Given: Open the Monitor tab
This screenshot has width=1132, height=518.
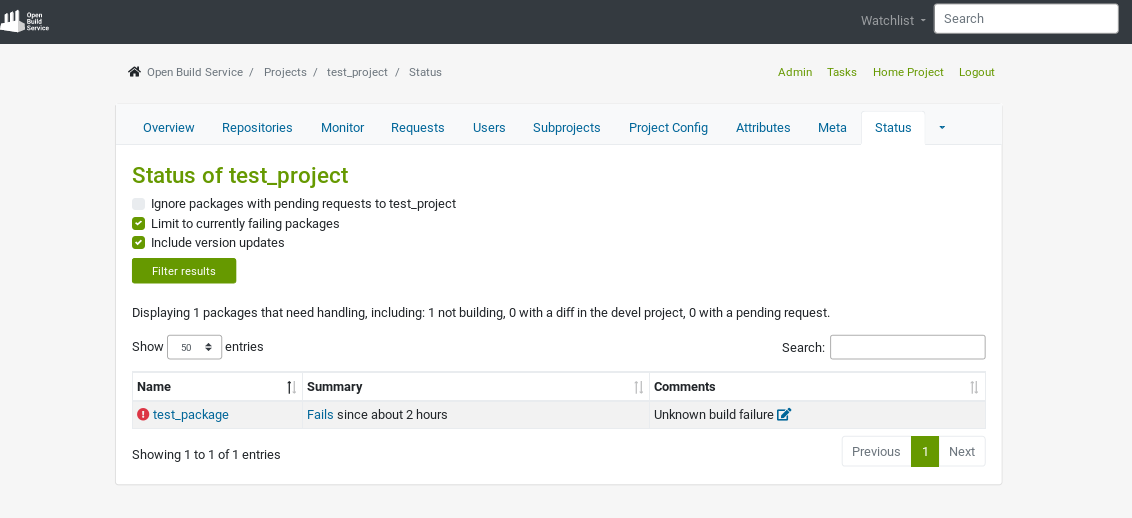Looking at the screenshot, I should coord(342,128).
